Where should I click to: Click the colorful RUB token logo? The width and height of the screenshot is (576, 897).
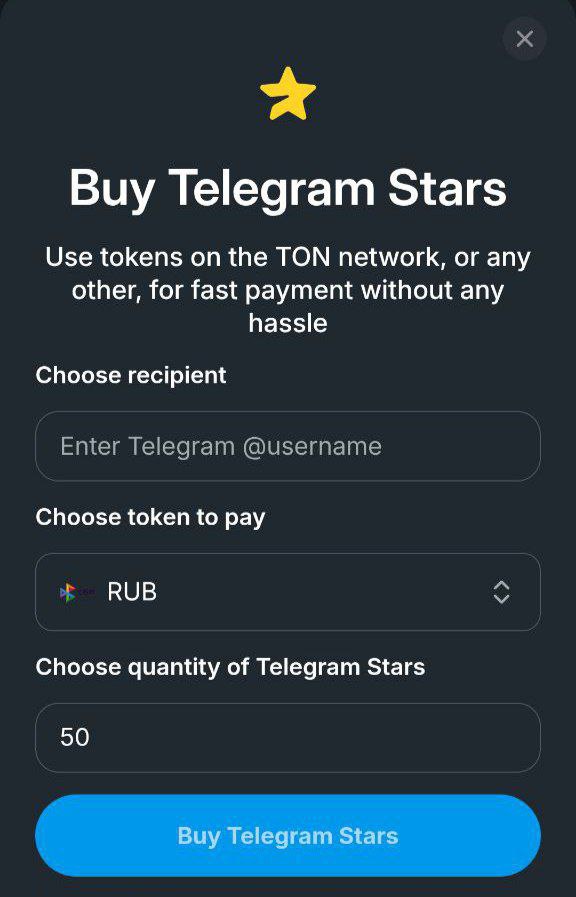(x=69, y=592)
